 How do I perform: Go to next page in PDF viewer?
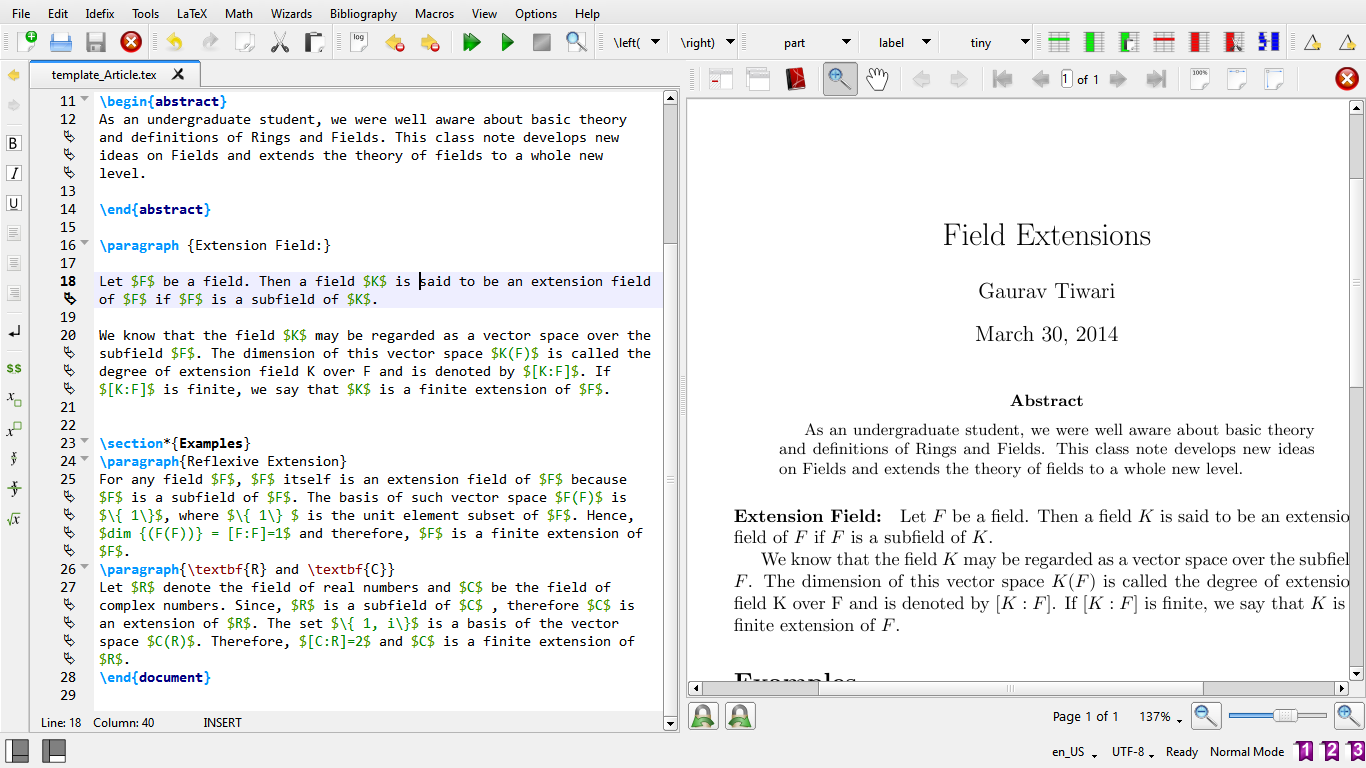tap(1118, 79)
